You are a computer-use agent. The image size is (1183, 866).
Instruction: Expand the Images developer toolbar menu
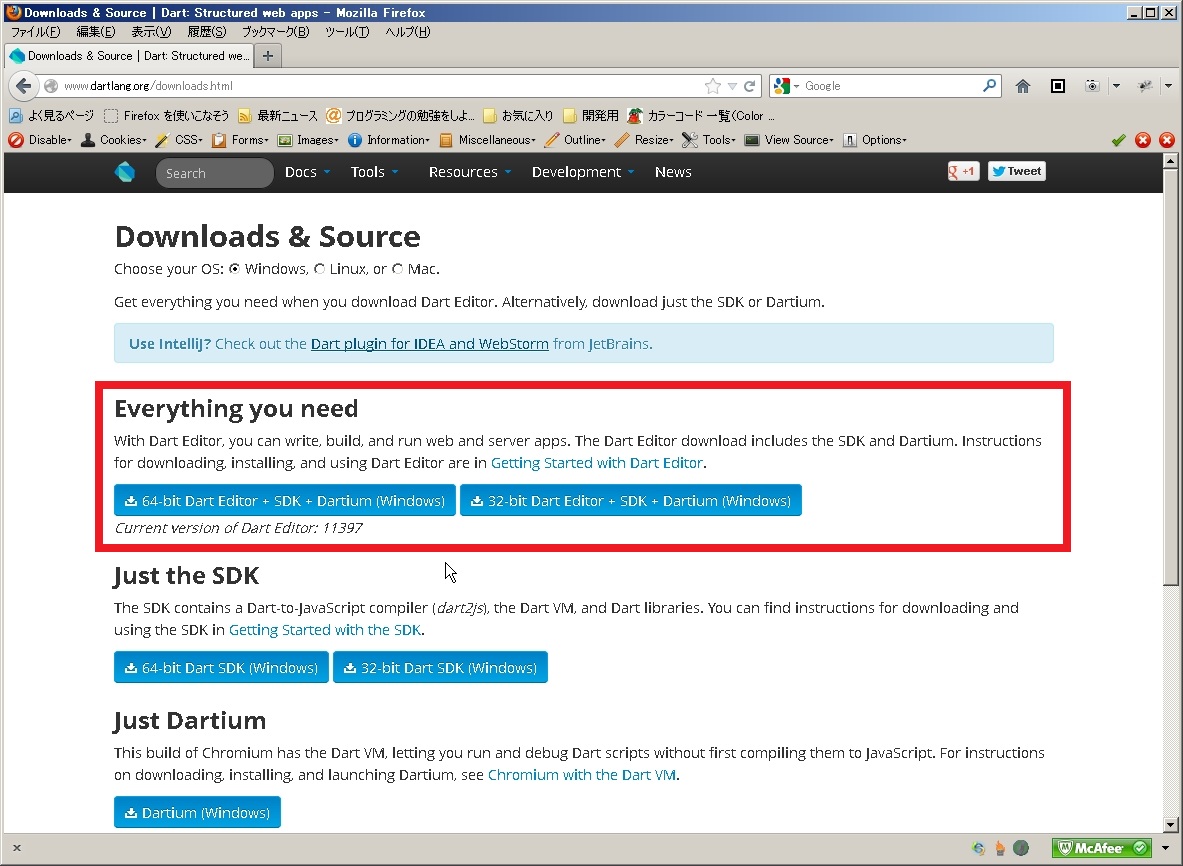[308, 140]
